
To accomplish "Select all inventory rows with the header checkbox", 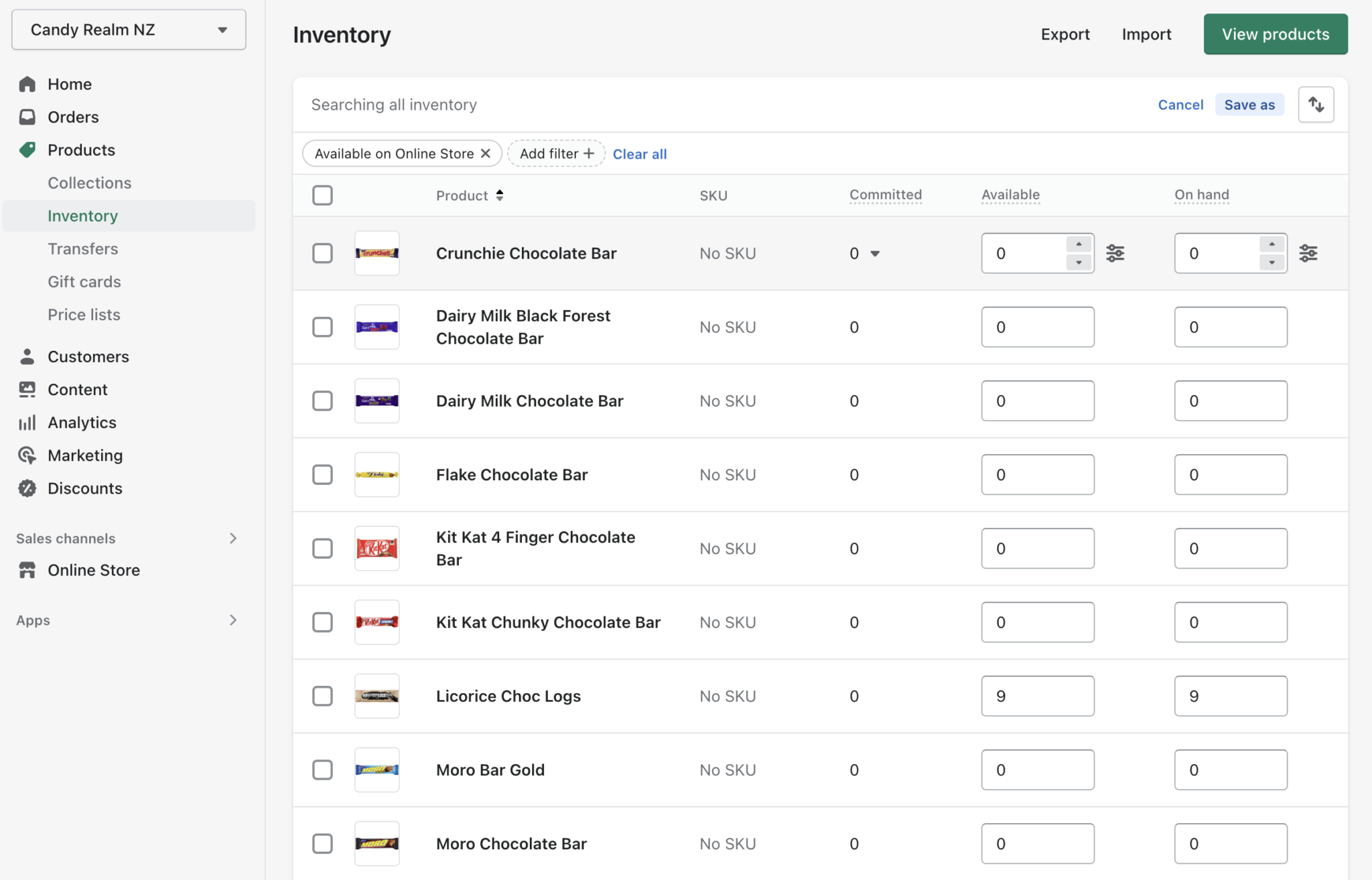I will click(322, 195).
